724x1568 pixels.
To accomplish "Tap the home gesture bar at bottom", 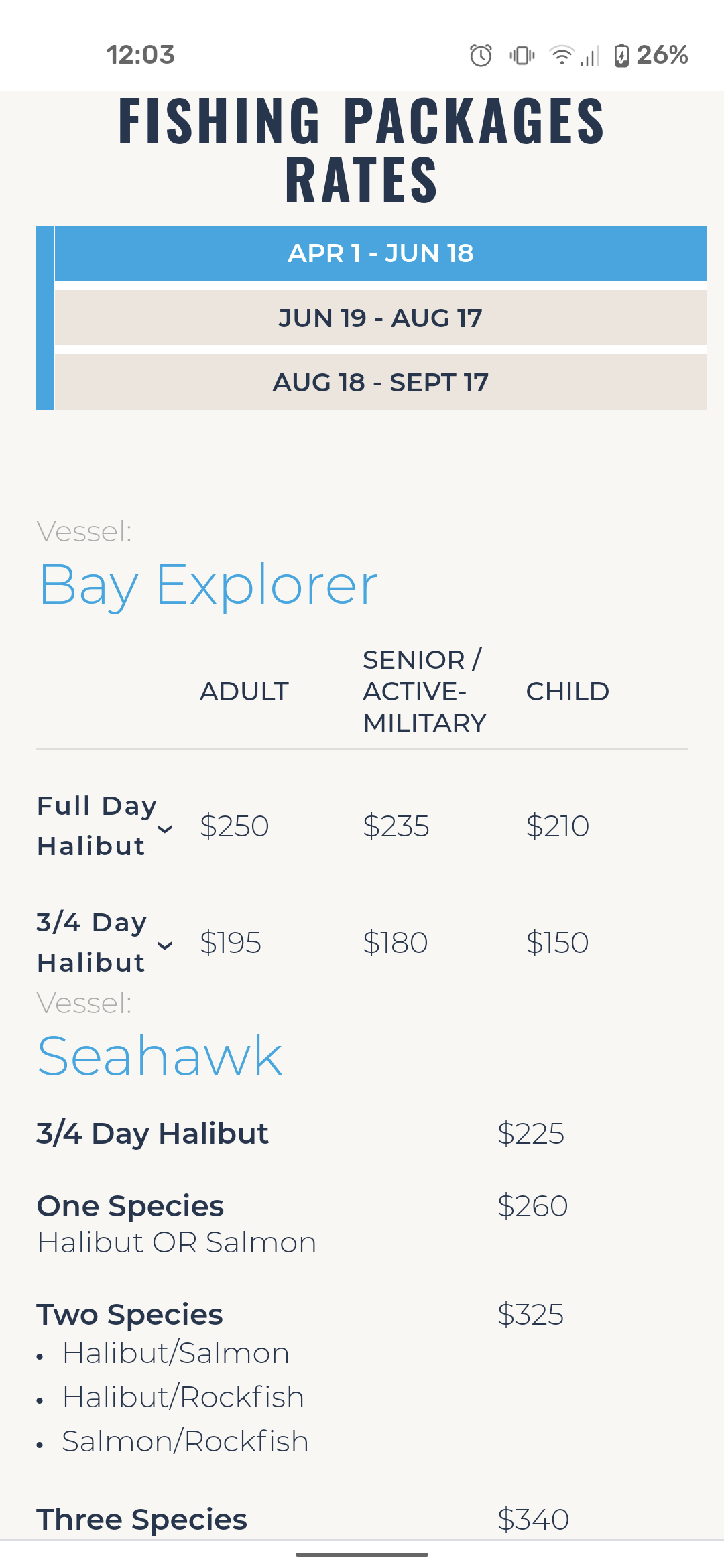I will click(x=362, y=1554).
